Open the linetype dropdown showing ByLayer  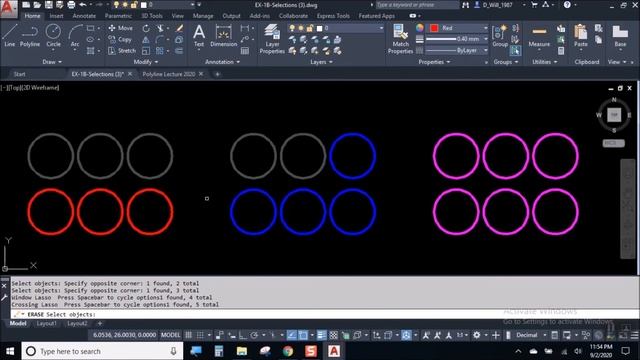(x=458, y=50)
